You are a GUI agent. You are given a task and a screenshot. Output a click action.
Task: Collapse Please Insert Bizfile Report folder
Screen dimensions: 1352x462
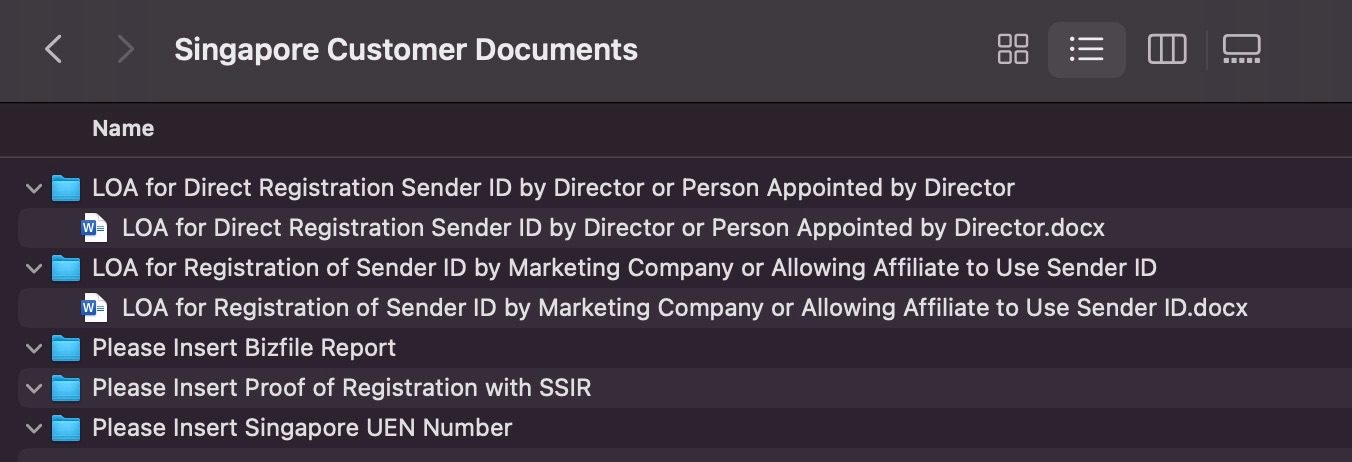pyautogui.click(x=34, y=348)
